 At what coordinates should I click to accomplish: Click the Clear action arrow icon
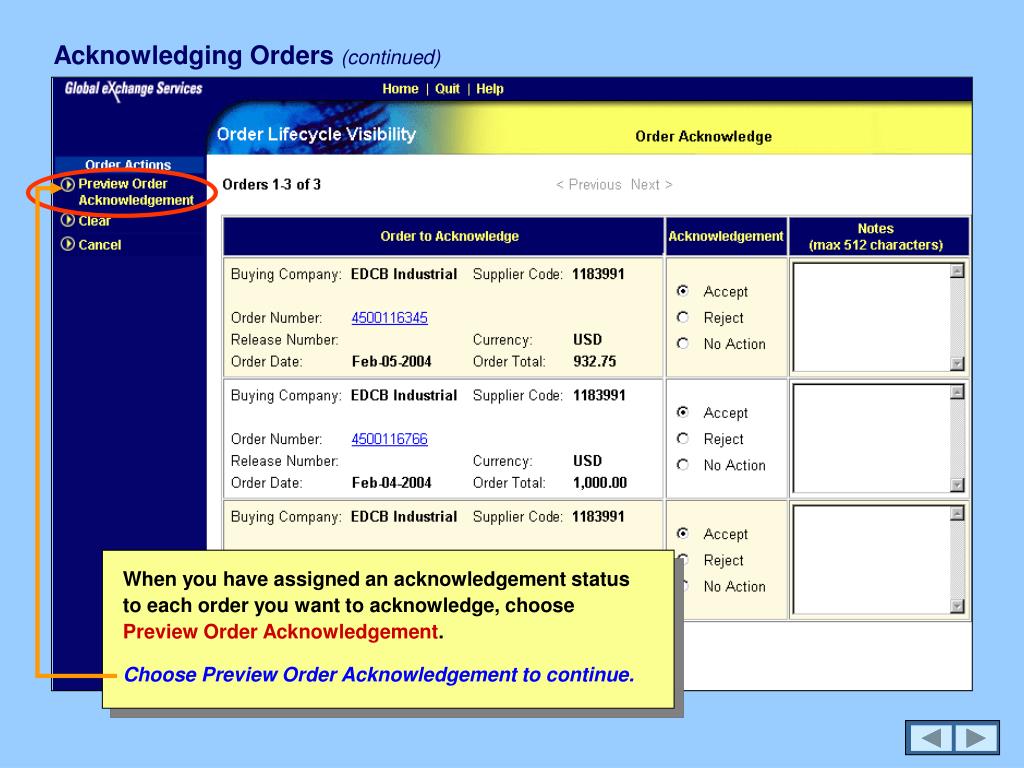pos(68,220)
